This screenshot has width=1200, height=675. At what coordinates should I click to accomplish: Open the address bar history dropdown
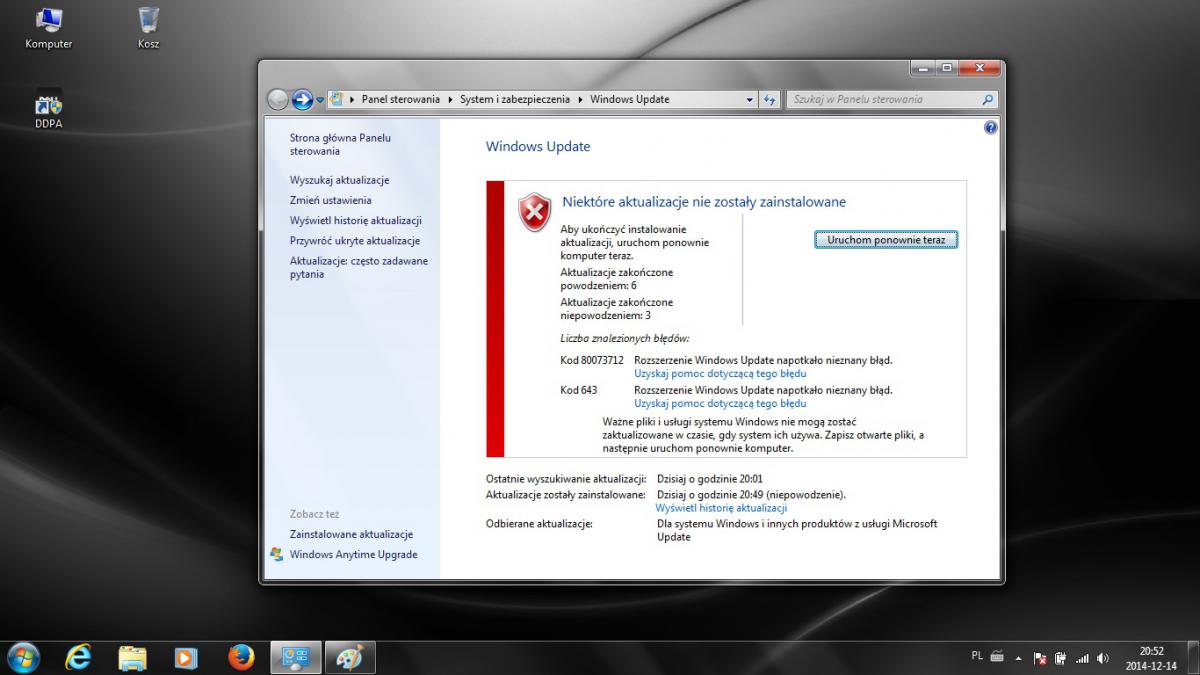coord(750,100)
